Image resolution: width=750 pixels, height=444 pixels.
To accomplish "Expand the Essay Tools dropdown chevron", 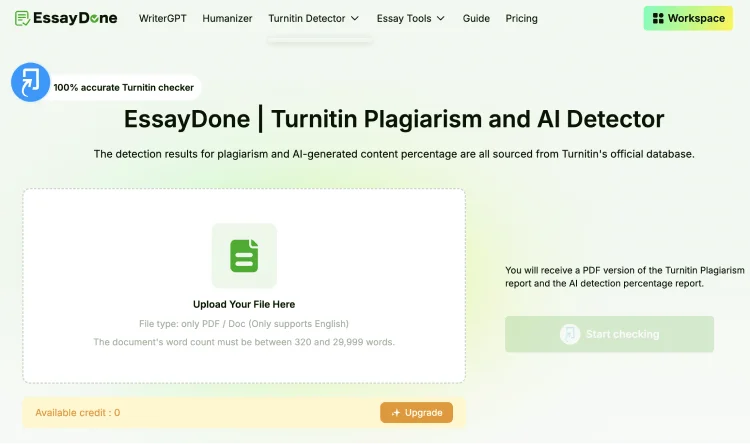I will point(441,18).
